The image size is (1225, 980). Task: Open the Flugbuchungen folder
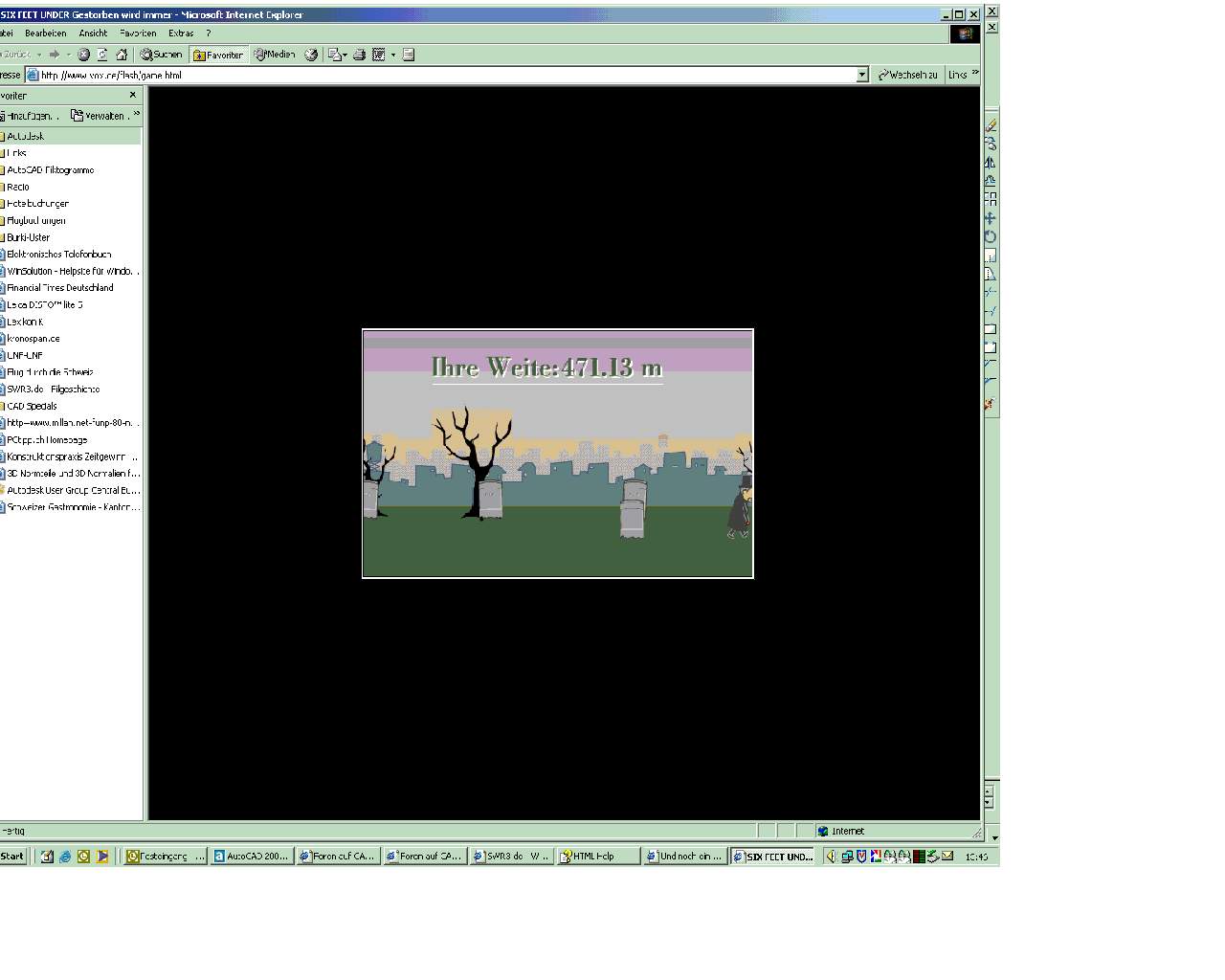point(36,220)
